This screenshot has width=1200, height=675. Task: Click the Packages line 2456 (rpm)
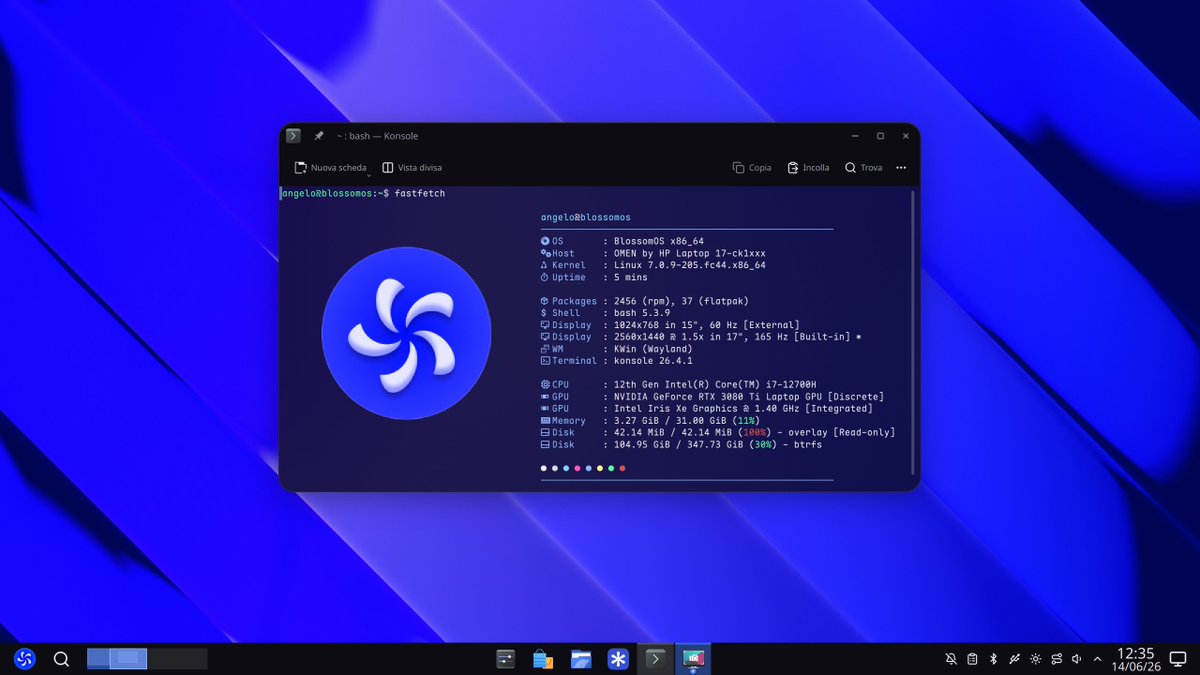(x=645, y=301)
